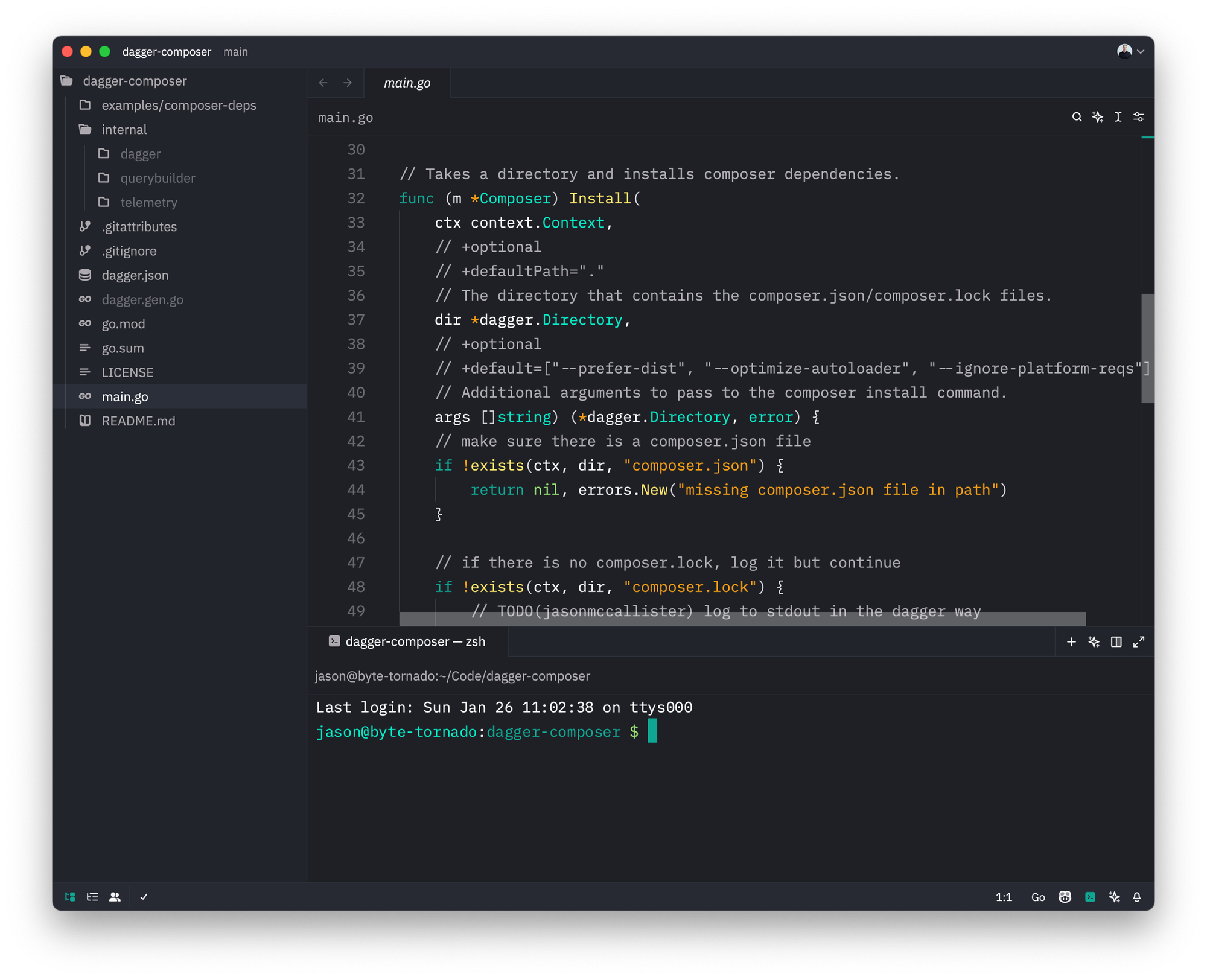Open README.md in file tree
Viewport: 1207px width, 980px height.
138,421
